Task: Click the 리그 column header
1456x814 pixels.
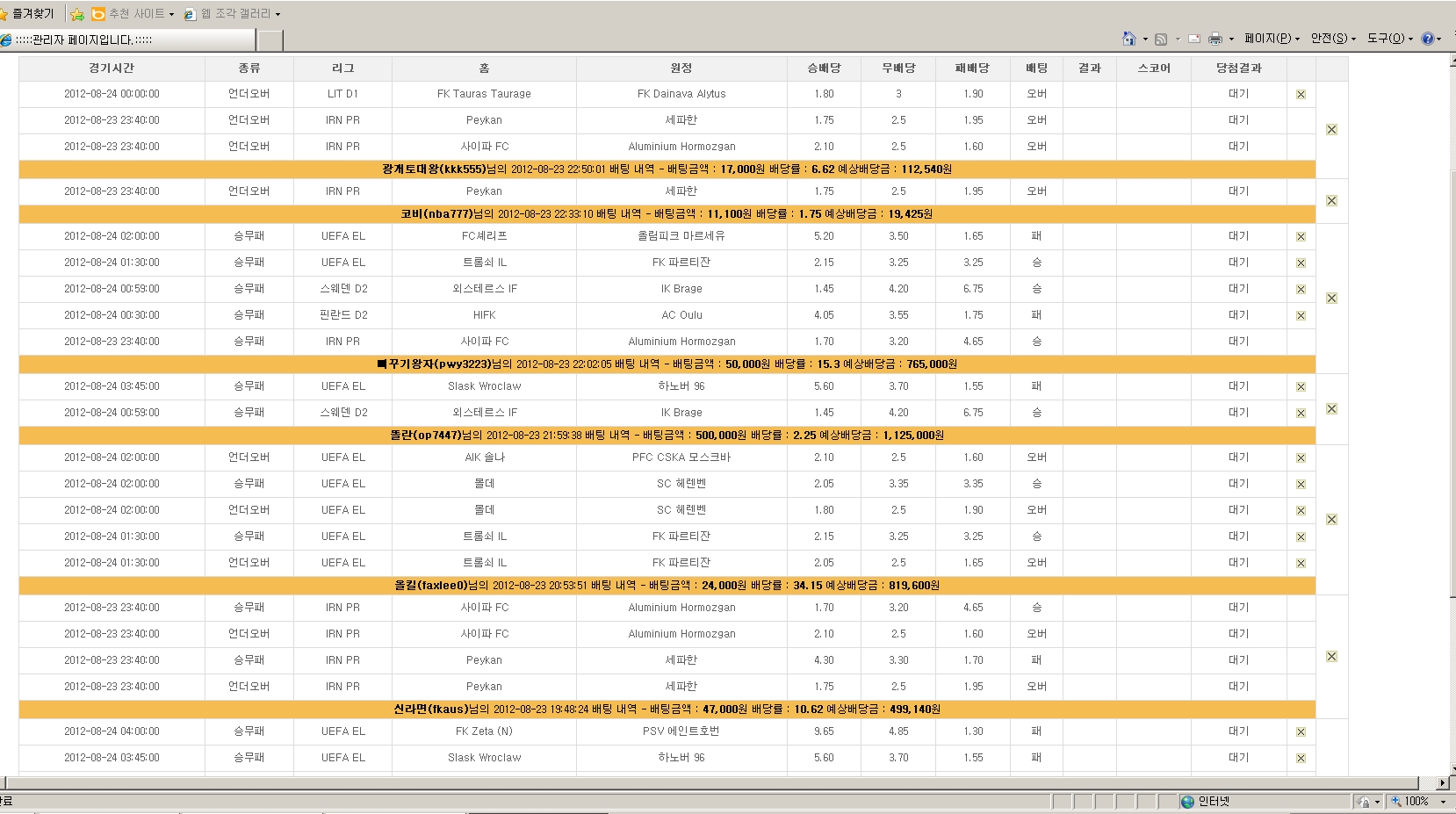Action: [343, 68]
